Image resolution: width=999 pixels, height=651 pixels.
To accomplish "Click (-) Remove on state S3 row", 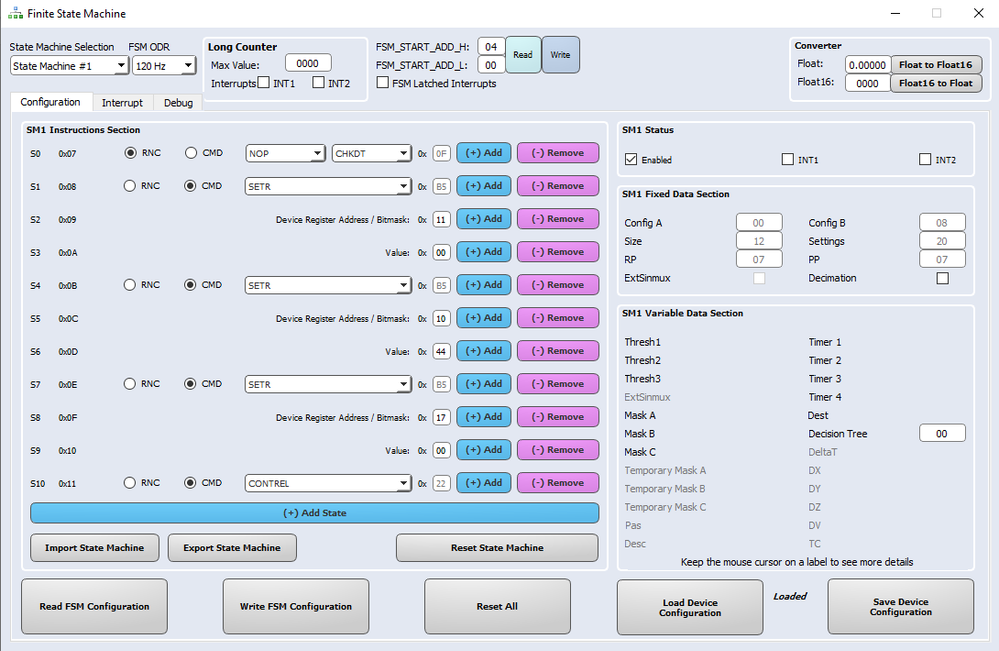I will pos(557,252).
